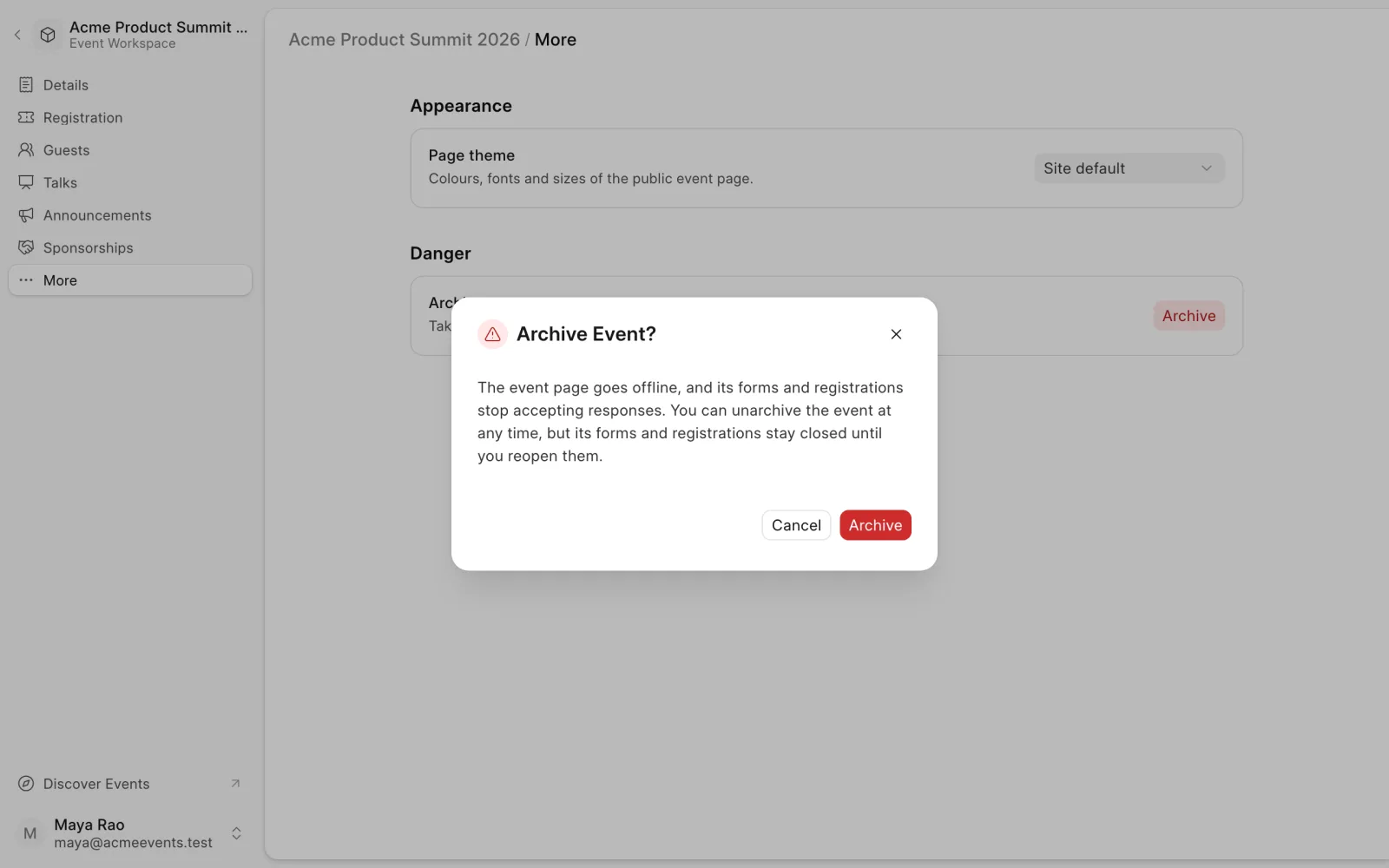Open Guests from the sidebar
This screenshot has width=1389, height=868.
click(130, 150)
